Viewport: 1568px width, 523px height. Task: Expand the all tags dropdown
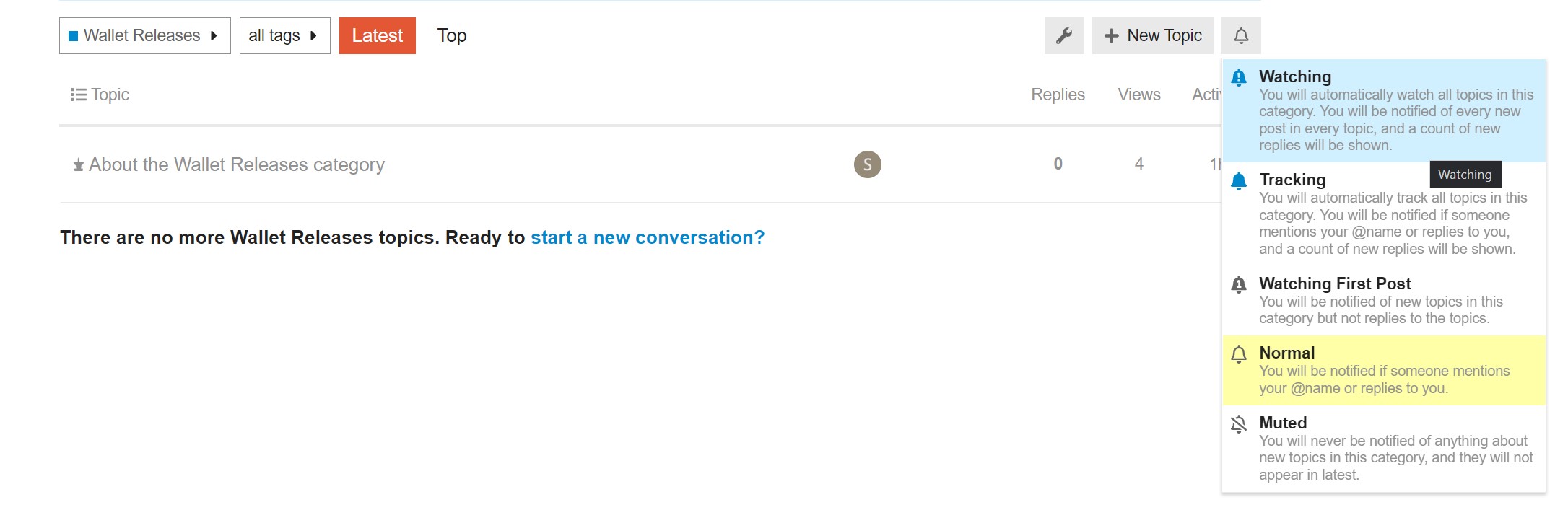tap(285, 35)
